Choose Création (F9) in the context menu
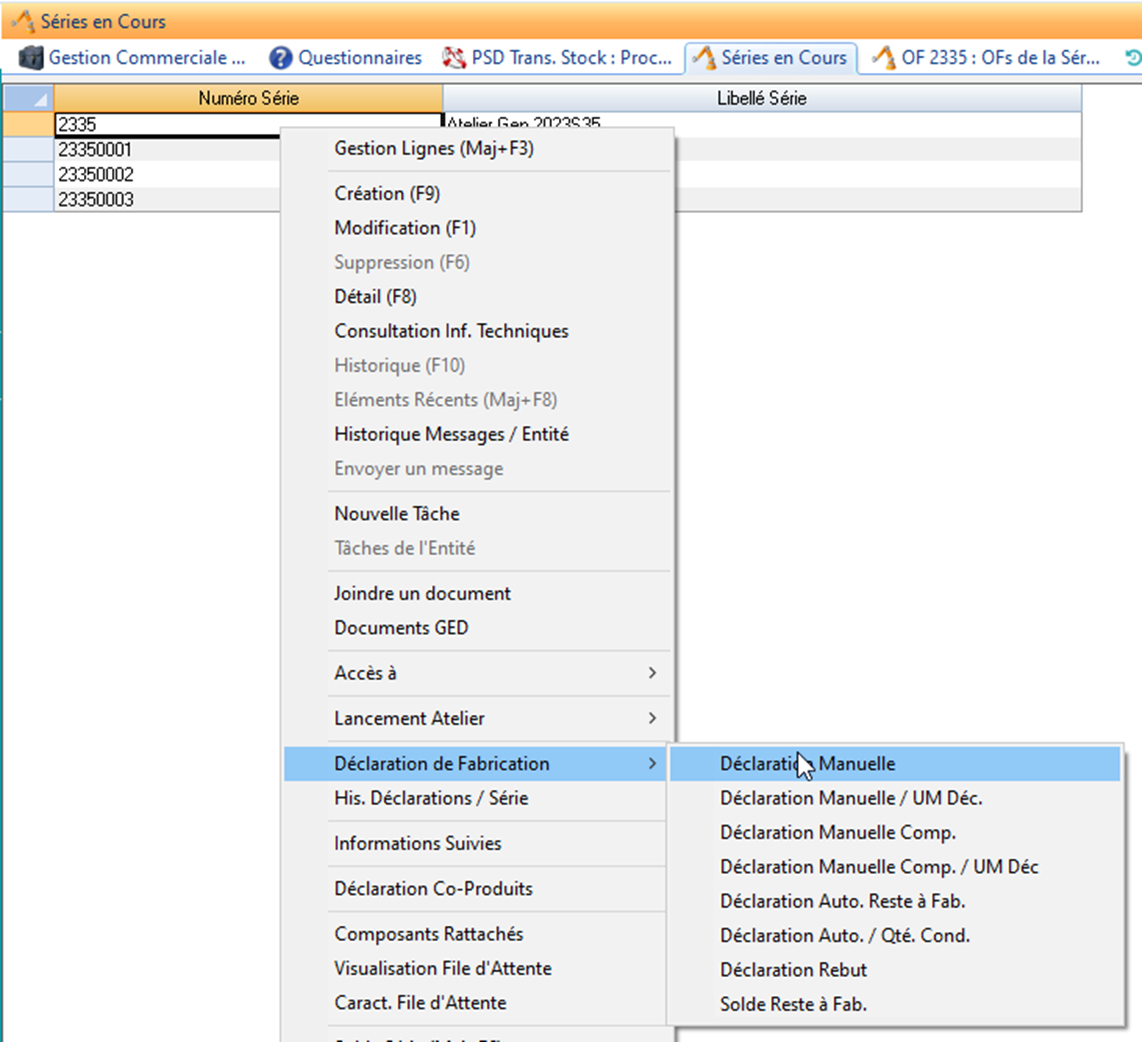 pos(387,194)
